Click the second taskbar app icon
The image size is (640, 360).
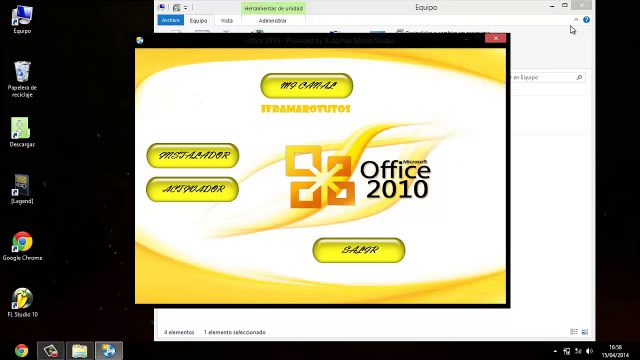[51, 351]
